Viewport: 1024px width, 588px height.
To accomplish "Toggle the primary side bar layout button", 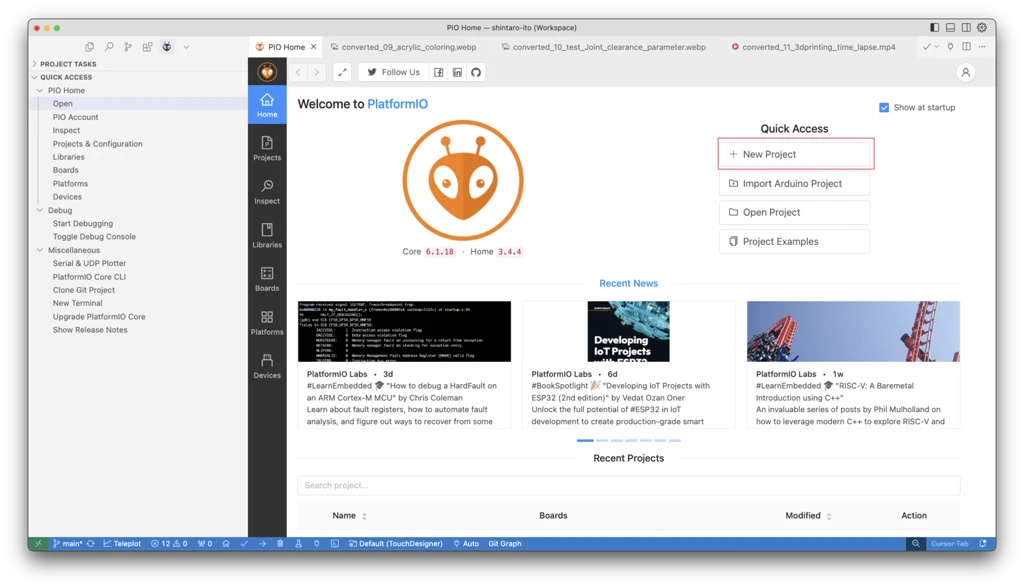I will pyautogui.click(x=935, y=27).
